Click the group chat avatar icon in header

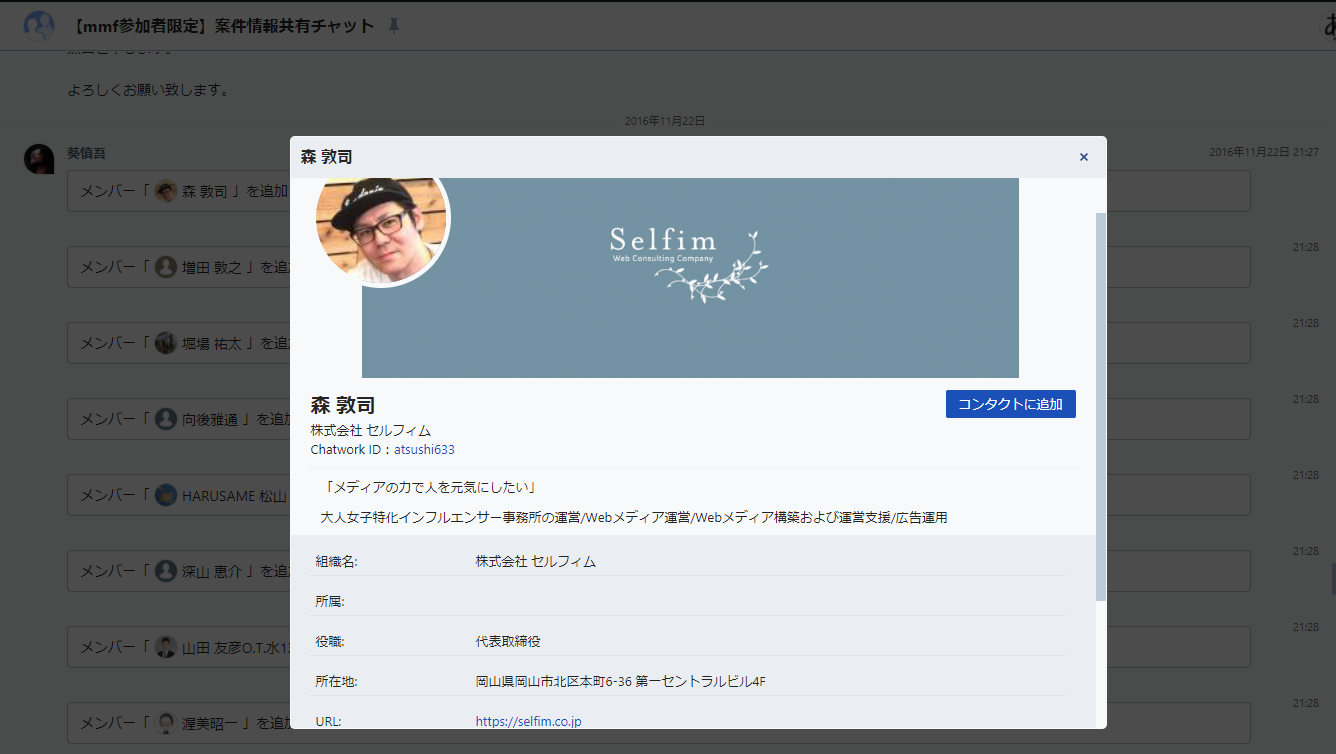point(39,26)
